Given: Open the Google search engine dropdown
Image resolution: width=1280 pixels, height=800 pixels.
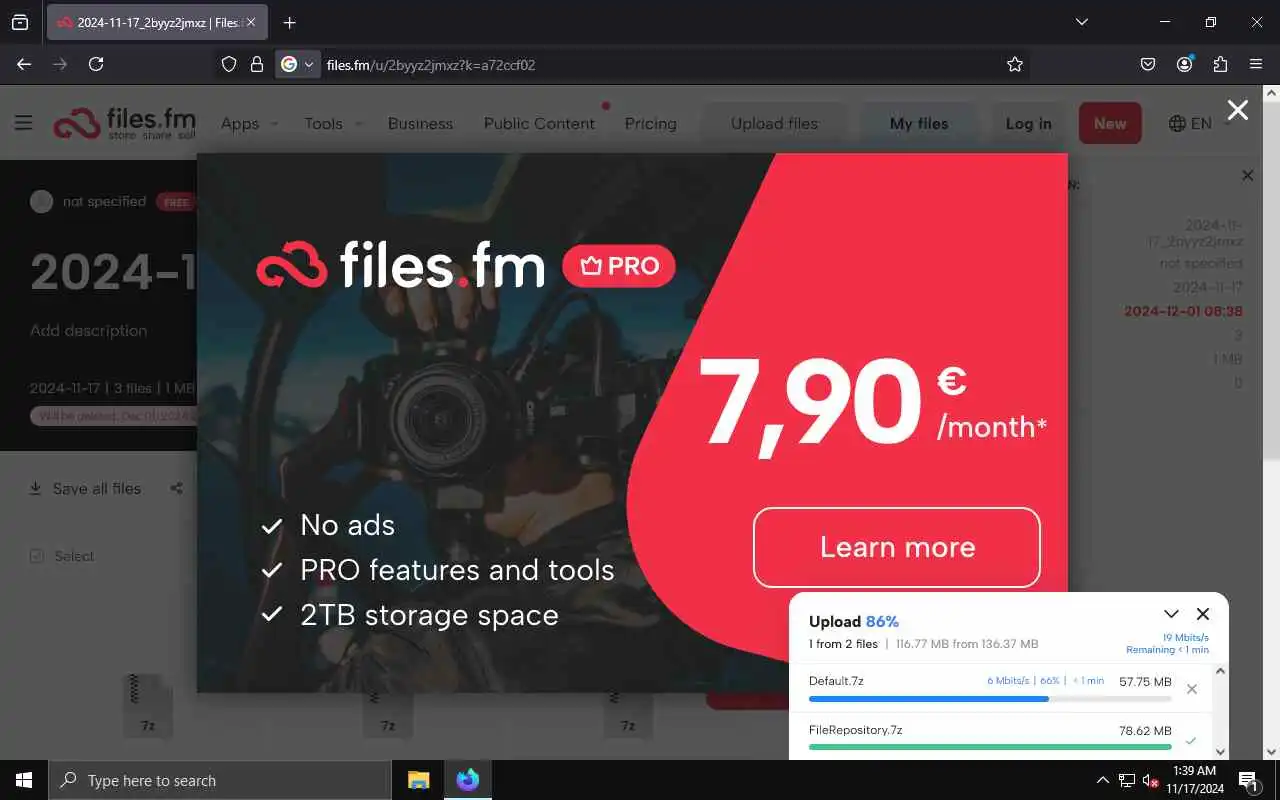Looking at the screenshot, I should [x=298, y=64].
